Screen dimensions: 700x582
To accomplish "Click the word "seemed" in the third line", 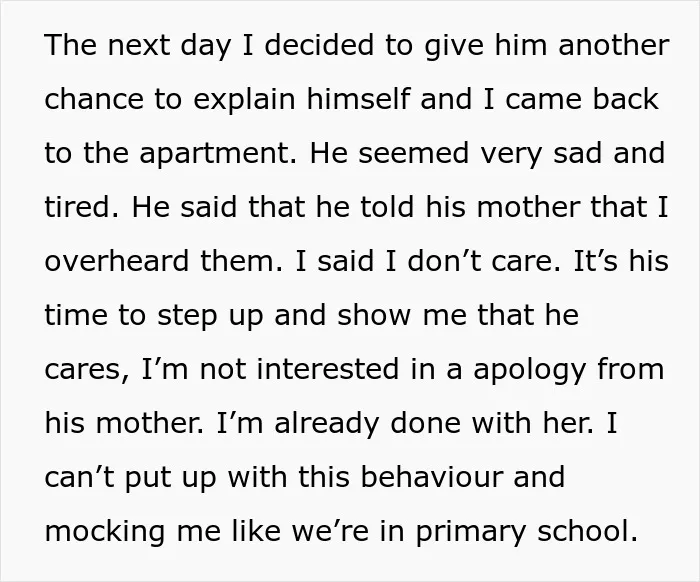I will click(414, 153).
